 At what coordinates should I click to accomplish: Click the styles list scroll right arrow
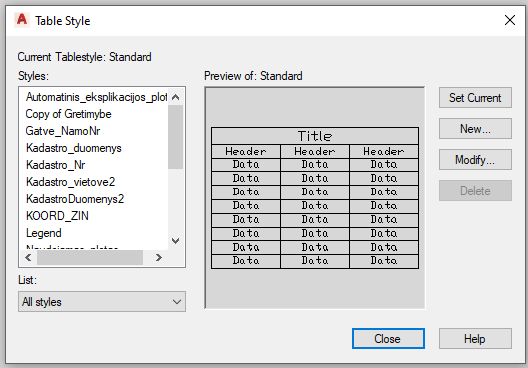coord(159,258)
